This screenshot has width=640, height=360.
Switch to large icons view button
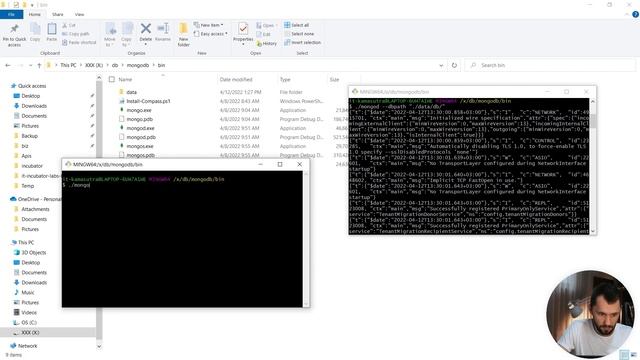633,355
